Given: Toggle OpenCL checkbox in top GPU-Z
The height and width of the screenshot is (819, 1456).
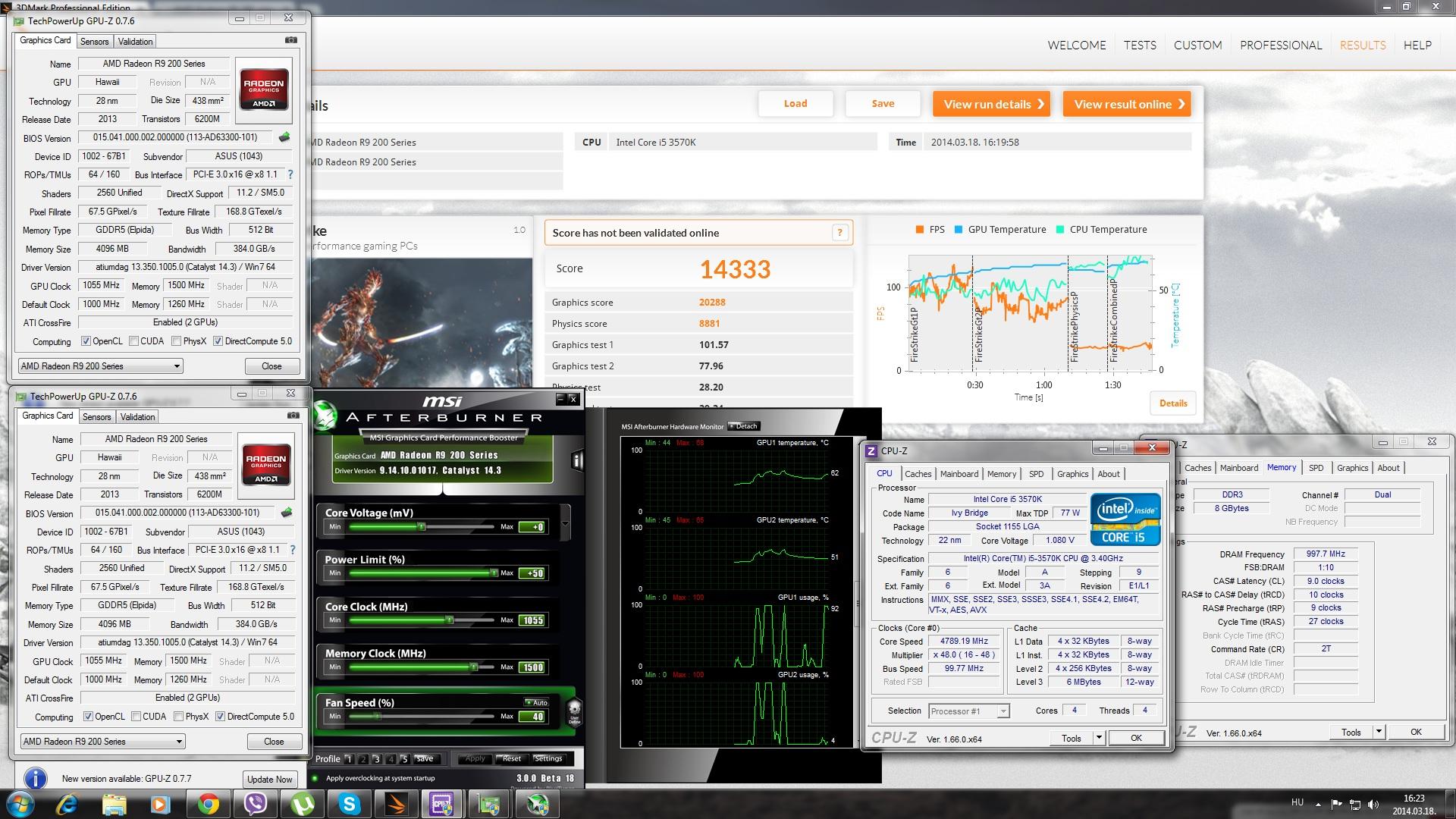Looking at the screenshot, I should (86, 341).
